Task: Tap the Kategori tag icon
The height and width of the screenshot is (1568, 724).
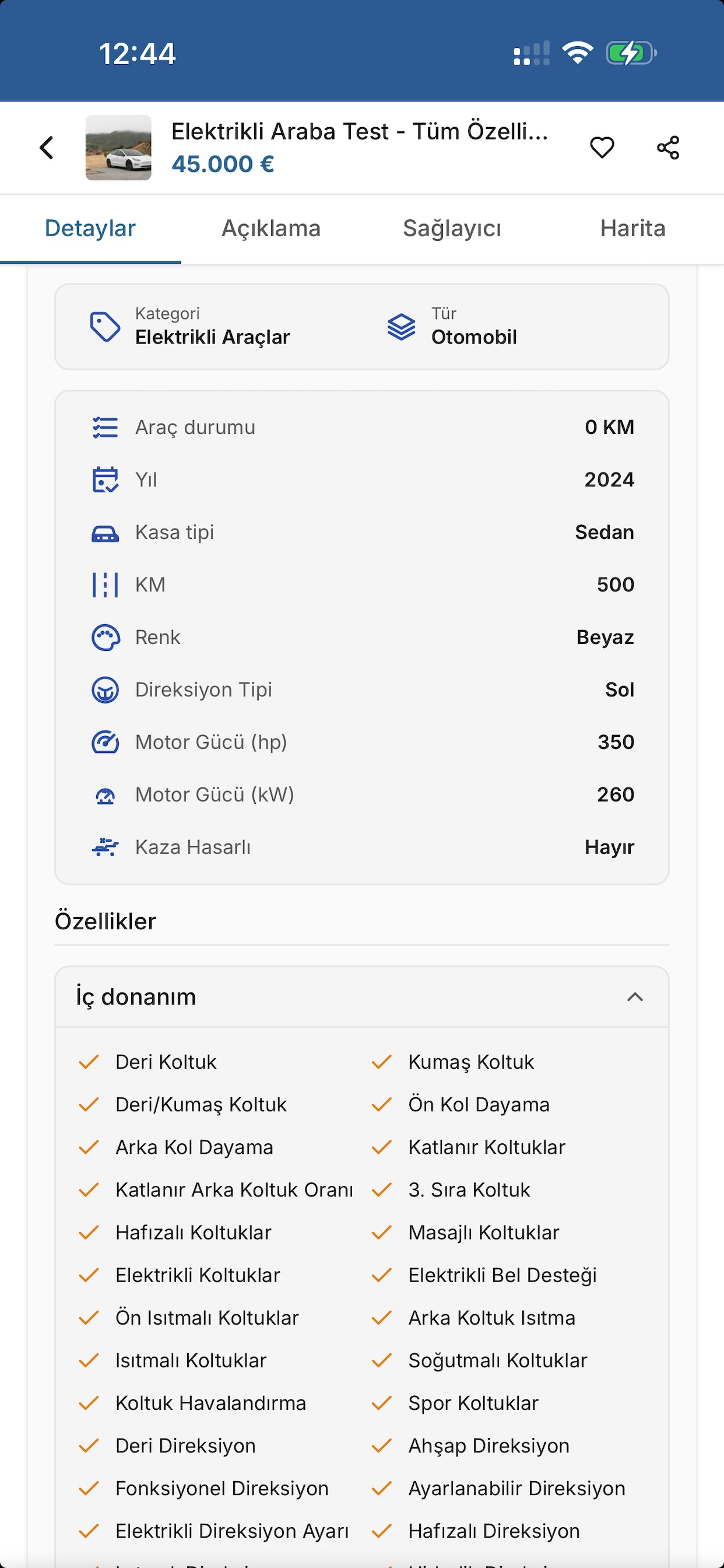Action: [x=105, y=327]
